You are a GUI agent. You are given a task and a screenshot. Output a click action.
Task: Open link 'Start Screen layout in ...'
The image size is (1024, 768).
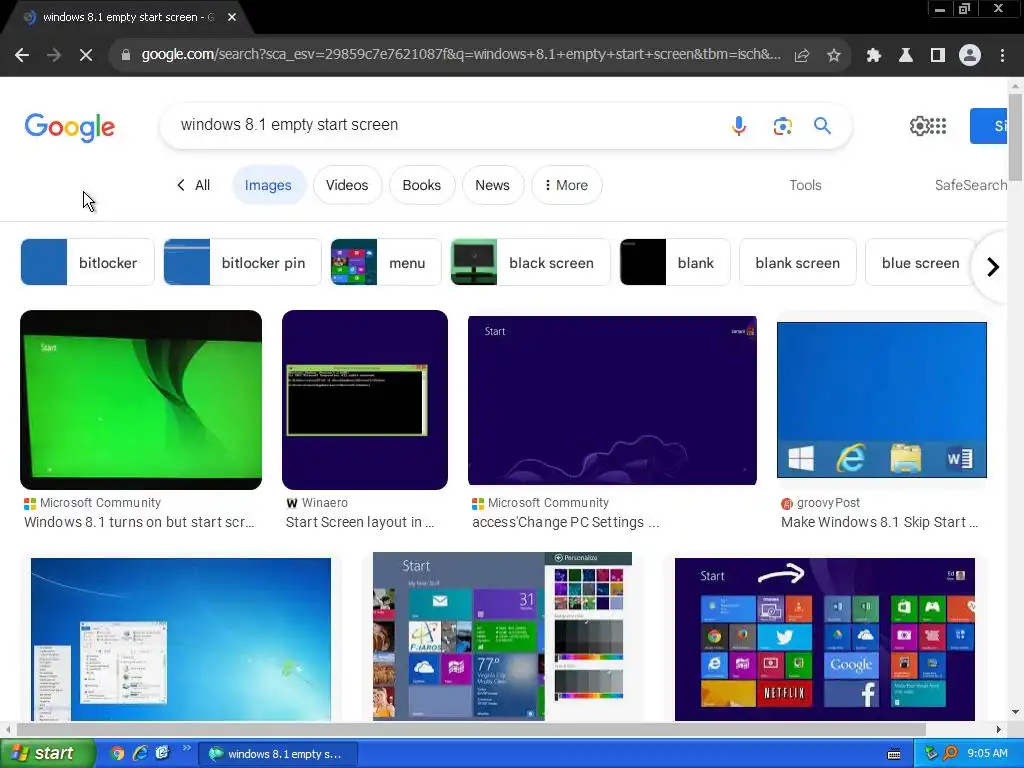click(x=360, y=522)
